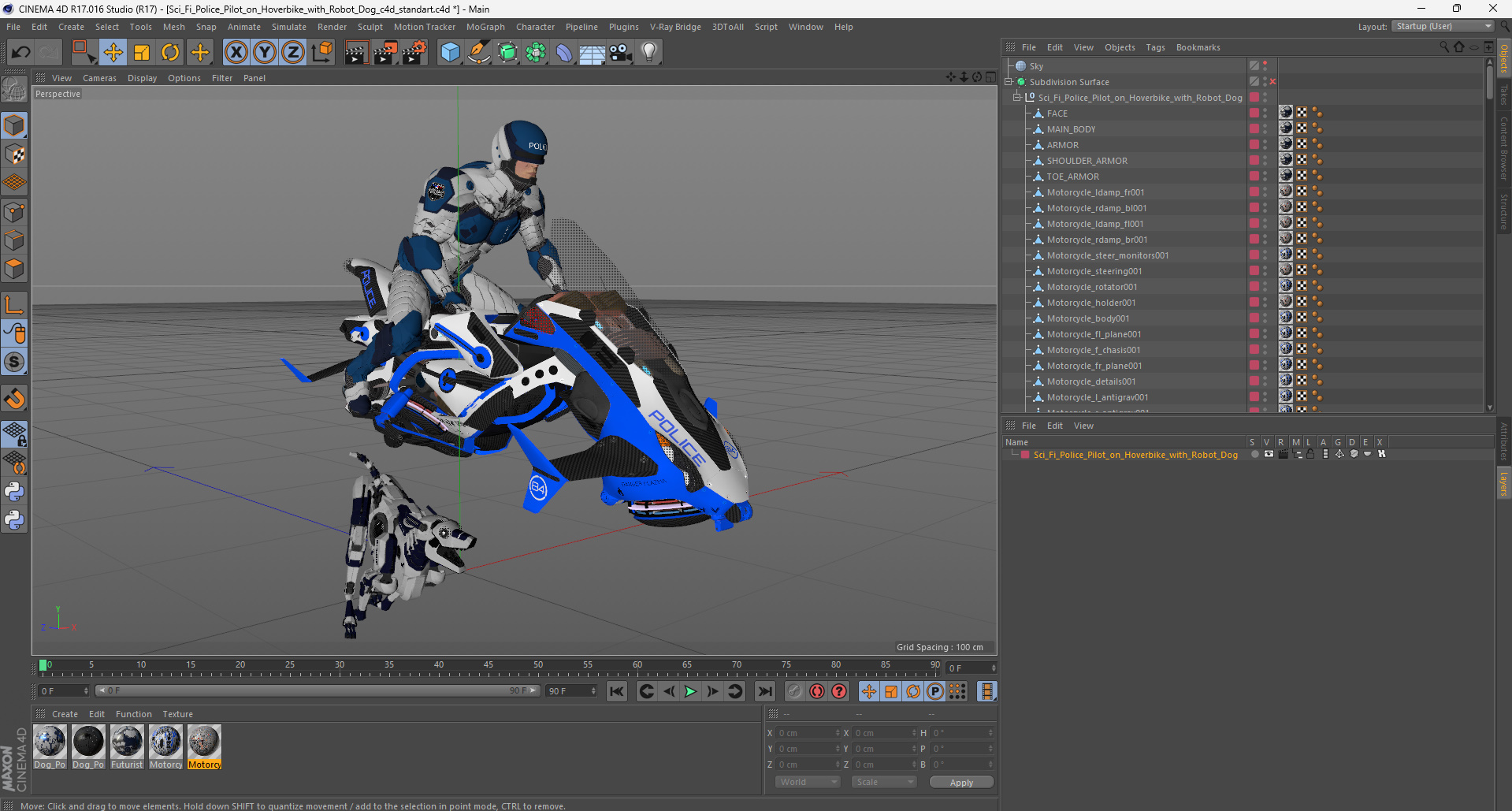Select the Move tool in top toolbar
The image size is (1512, 811).
(113, 53)
